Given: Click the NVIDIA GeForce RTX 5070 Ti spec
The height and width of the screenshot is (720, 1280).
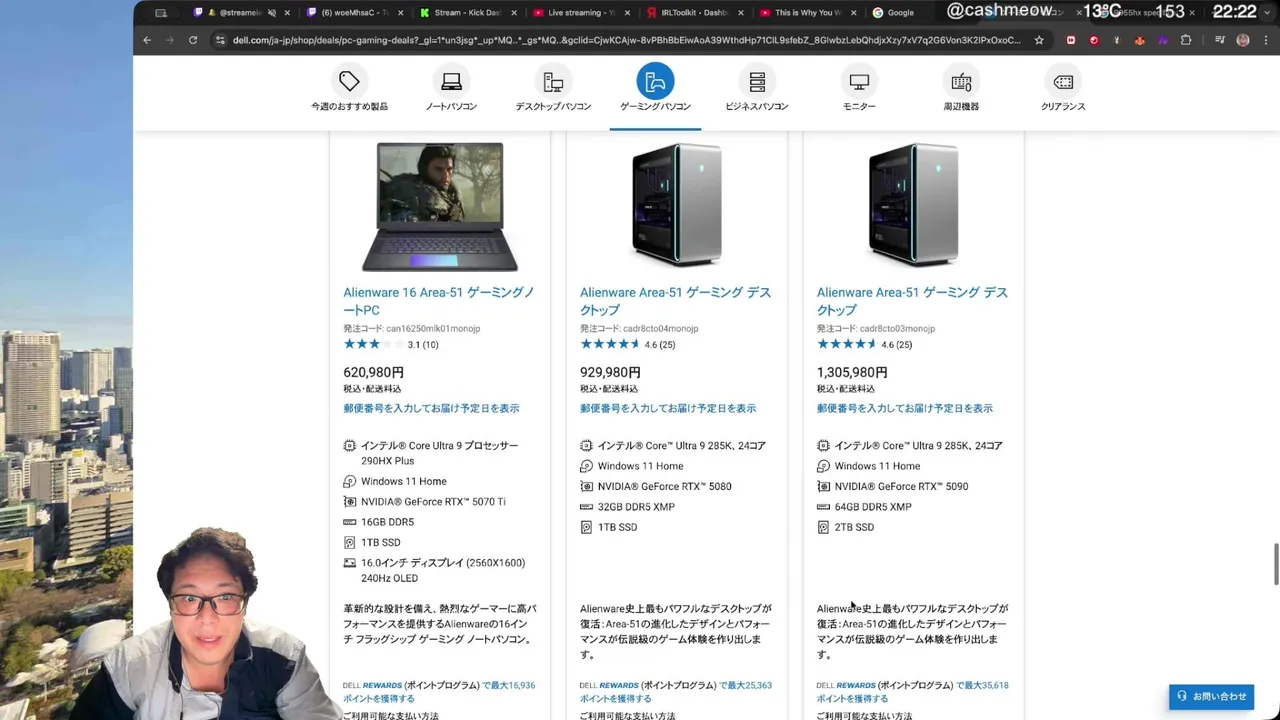Looking at the screenshot, I should tap(433, 502).
